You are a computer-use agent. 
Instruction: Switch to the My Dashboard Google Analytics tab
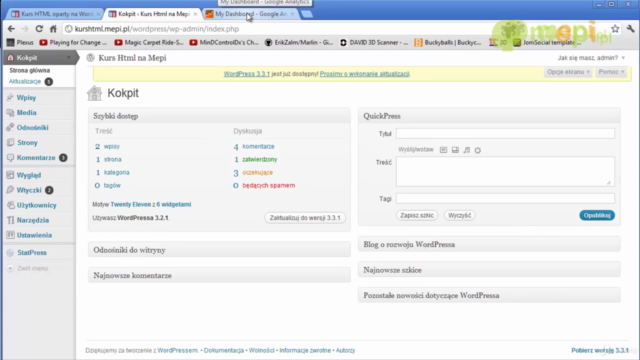click(x=251, y=14)
